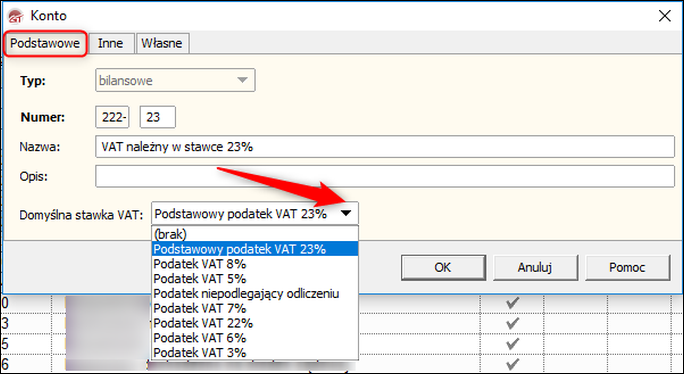Click the Nazwa text field

tap(385, 147)
